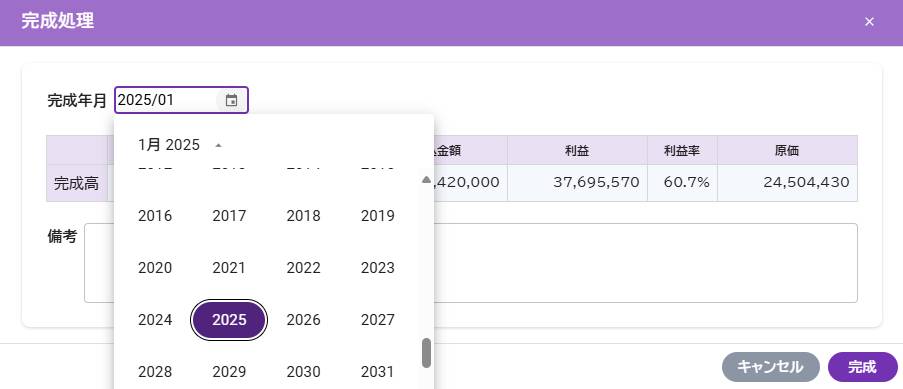
Task: Click the scroll up arrow in year list
Action: click(x=426, y=180)
